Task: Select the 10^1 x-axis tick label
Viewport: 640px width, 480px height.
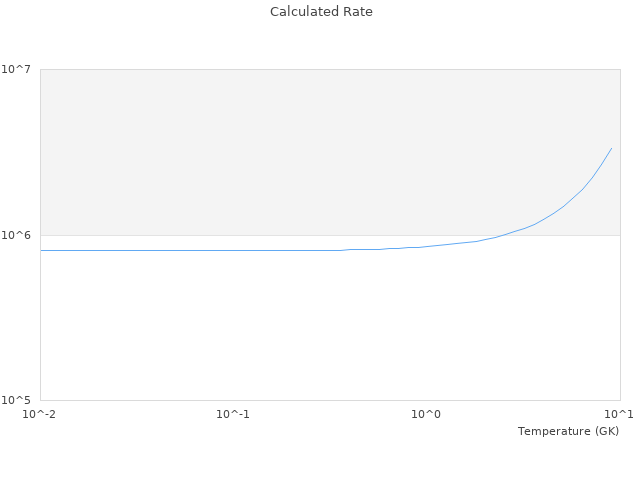Action: pyautogui.click(x=619, y=414)
